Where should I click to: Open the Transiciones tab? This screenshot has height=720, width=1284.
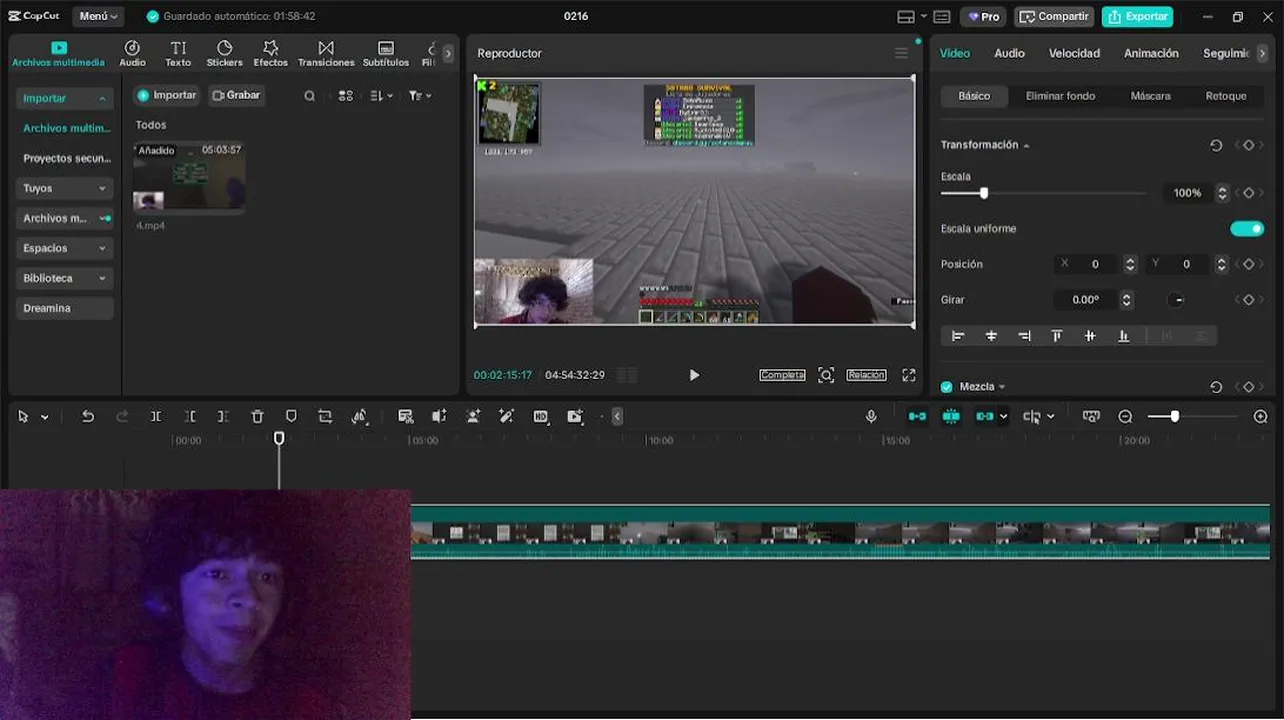(326, 54)
